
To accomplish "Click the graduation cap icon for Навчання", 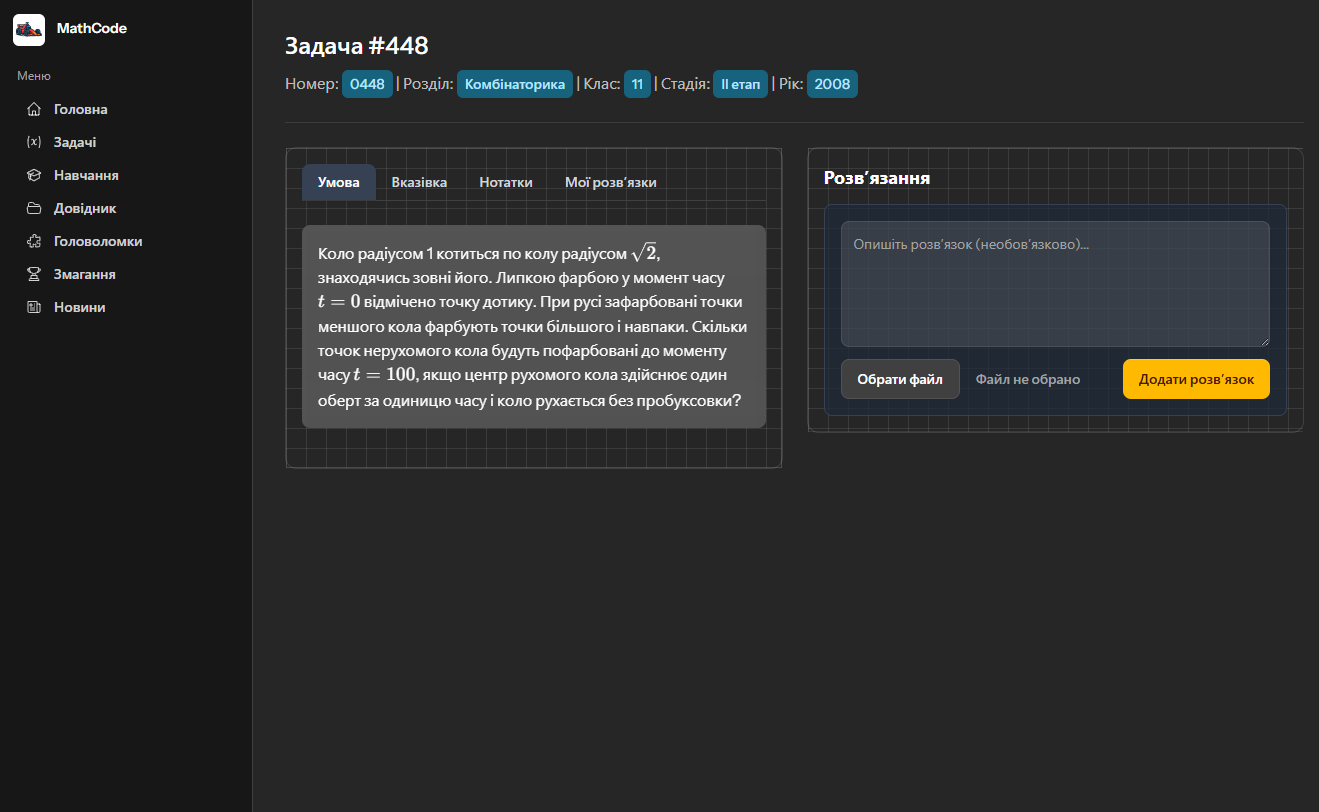I will (34, 175).
